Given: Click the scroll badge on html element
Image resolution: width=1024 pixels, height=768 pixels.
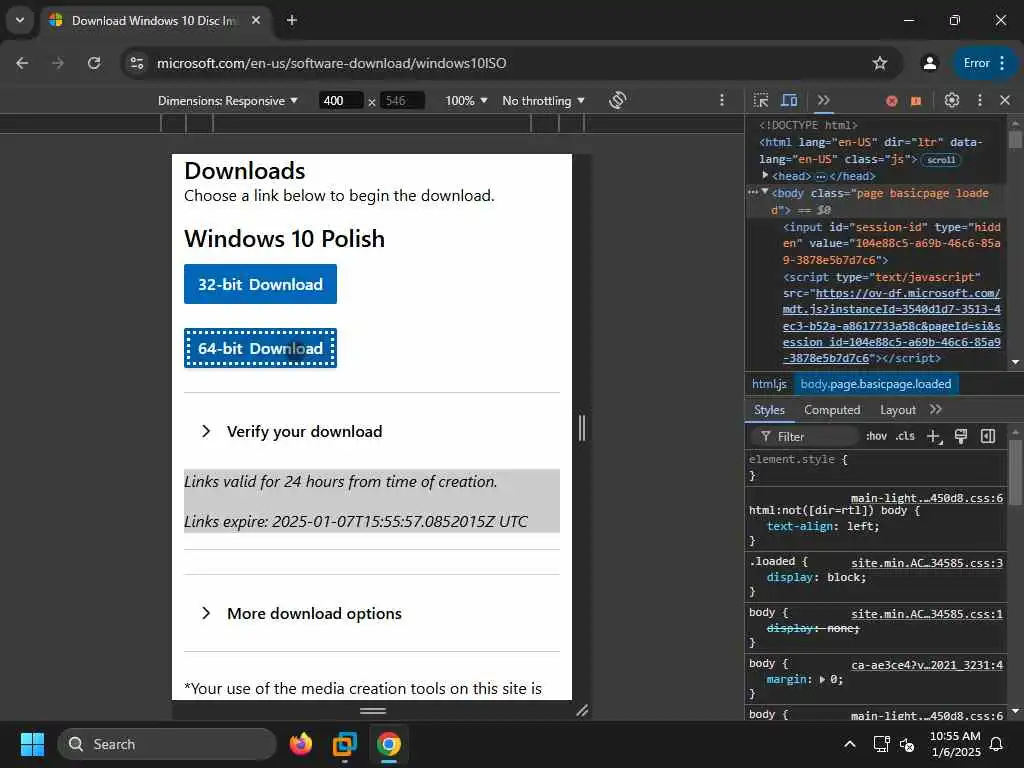Looking at the screenshot, I should (940, 160).
